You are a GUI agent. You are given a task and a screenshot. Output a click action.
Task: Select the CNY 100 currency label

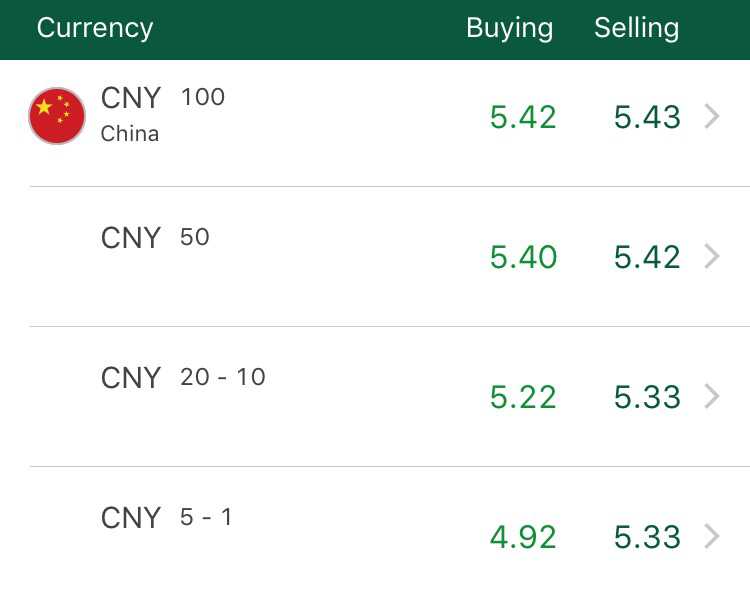point(131,98)
